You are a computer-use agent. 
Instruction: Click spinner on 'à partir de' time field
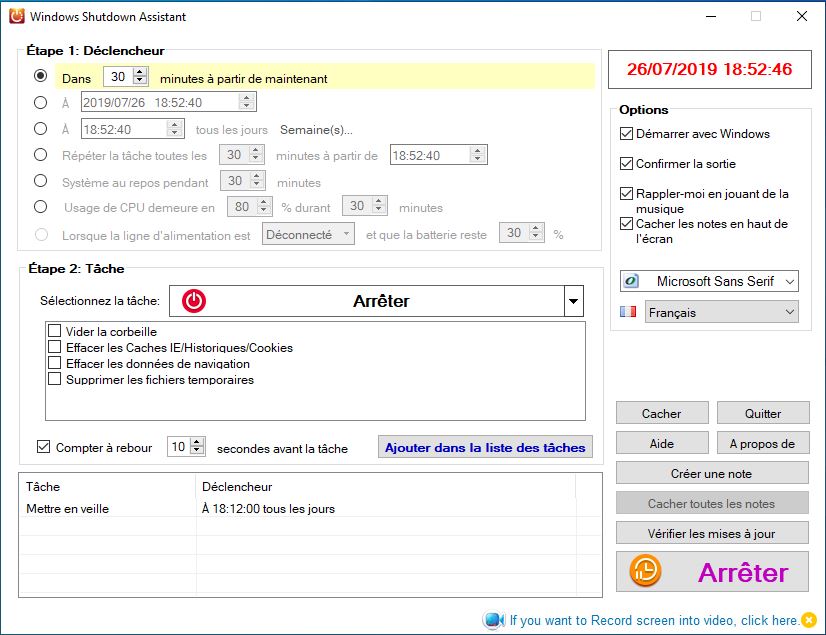(x=477, y=155)
